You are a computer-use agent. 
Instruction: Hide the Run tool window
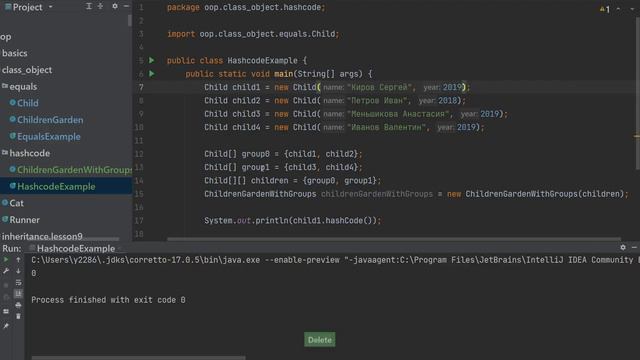click(x=634, y=247)
